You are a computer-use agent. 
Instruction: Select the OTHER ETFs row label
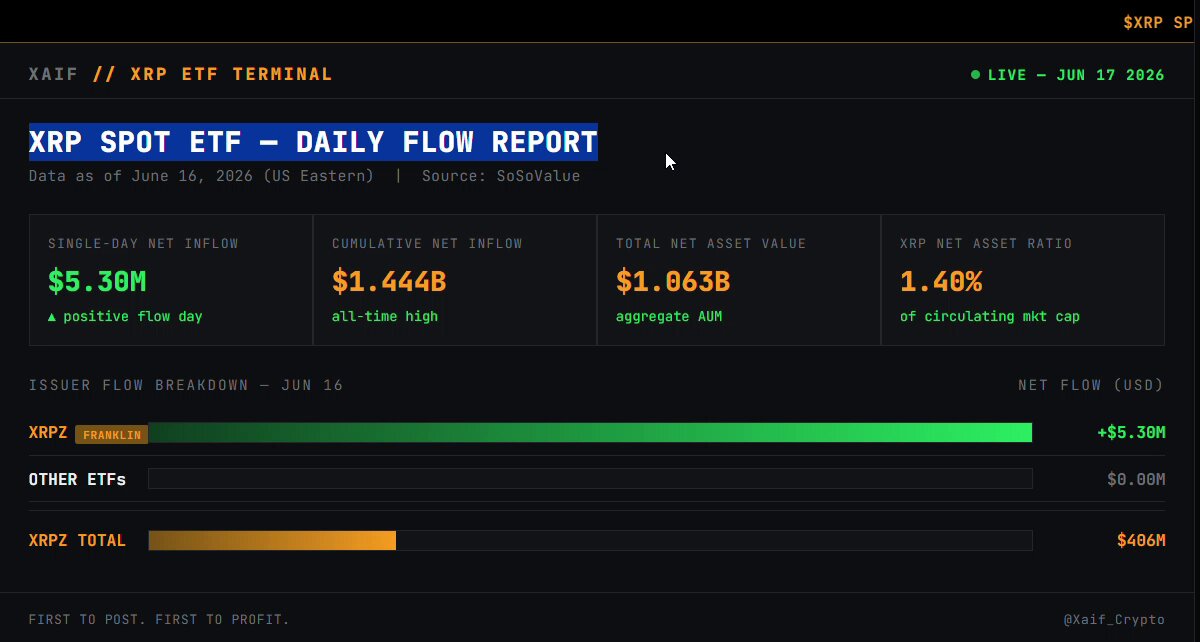(77, 479)
